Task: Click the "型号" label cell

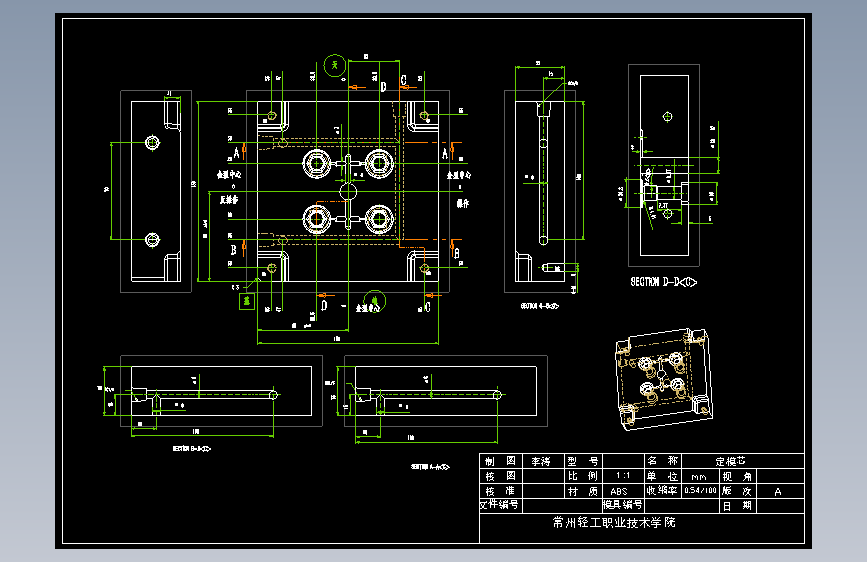Action: (583, 461)
